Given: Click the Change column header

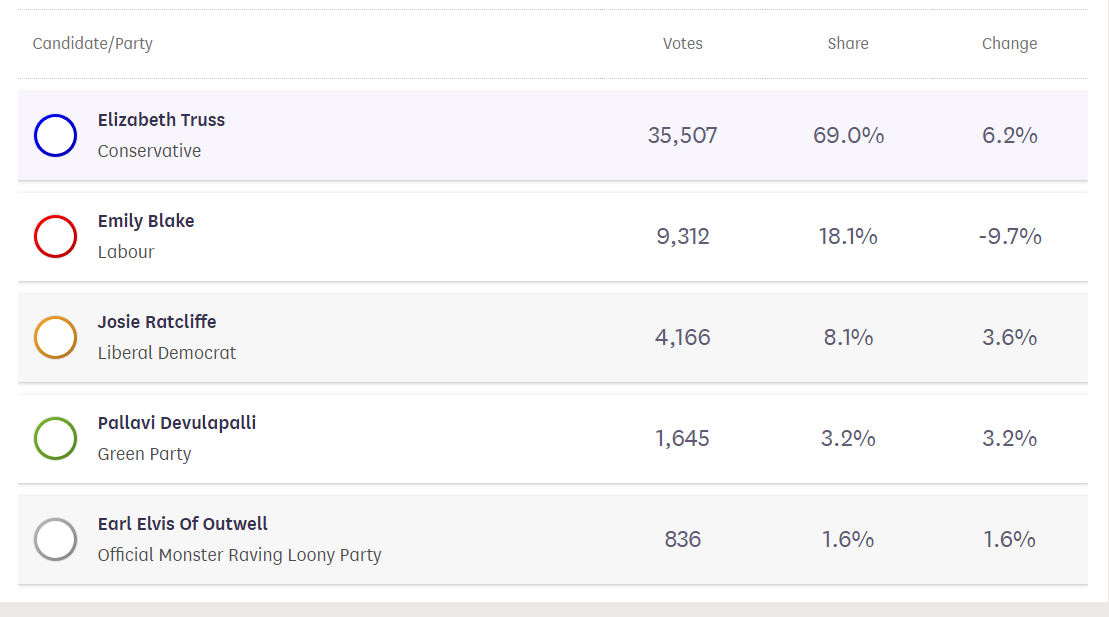Looking at the screenshot, I should 1009,44.
